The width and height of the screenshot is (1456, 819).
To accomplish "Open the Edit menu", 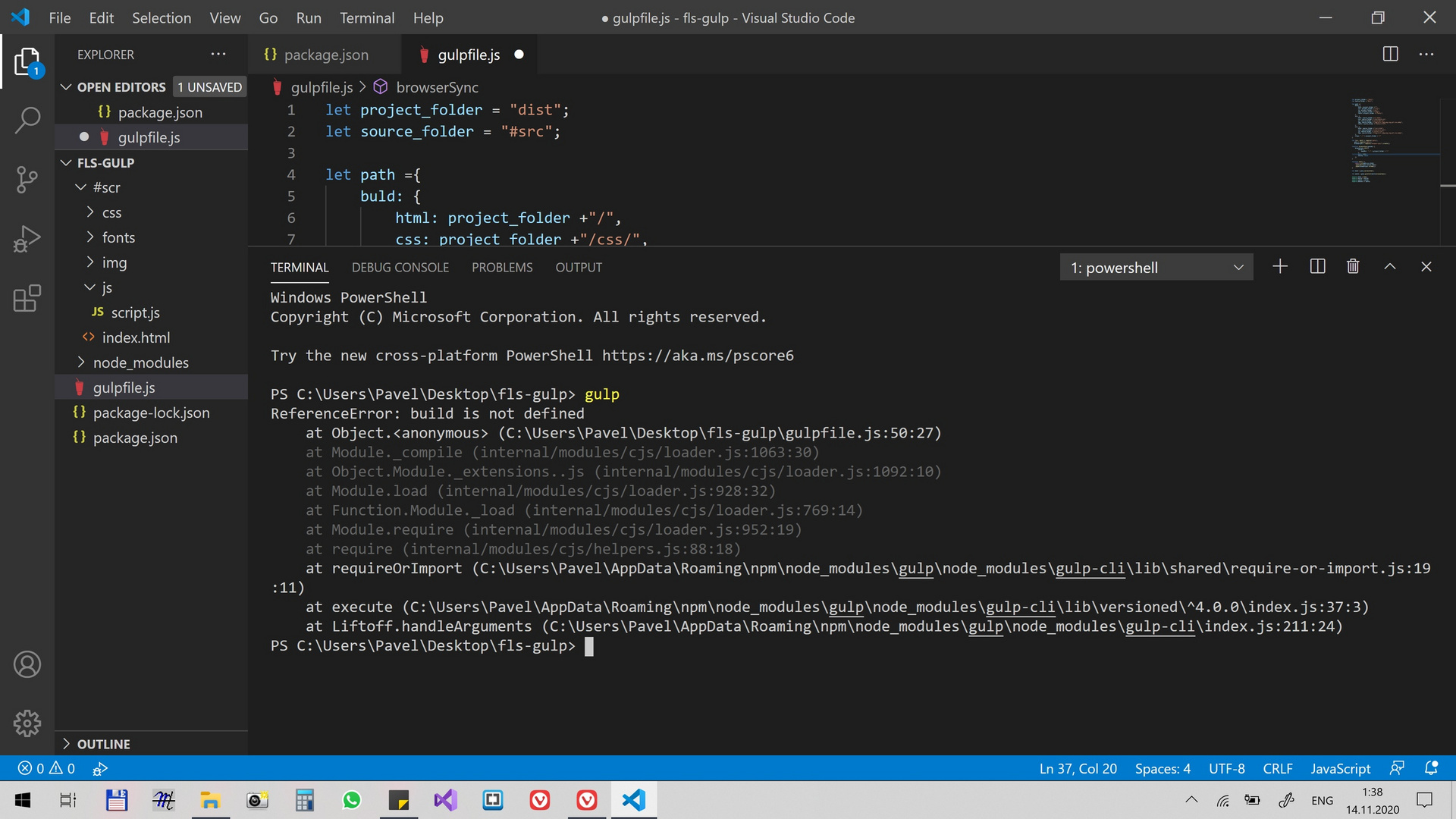I will 101,17.
